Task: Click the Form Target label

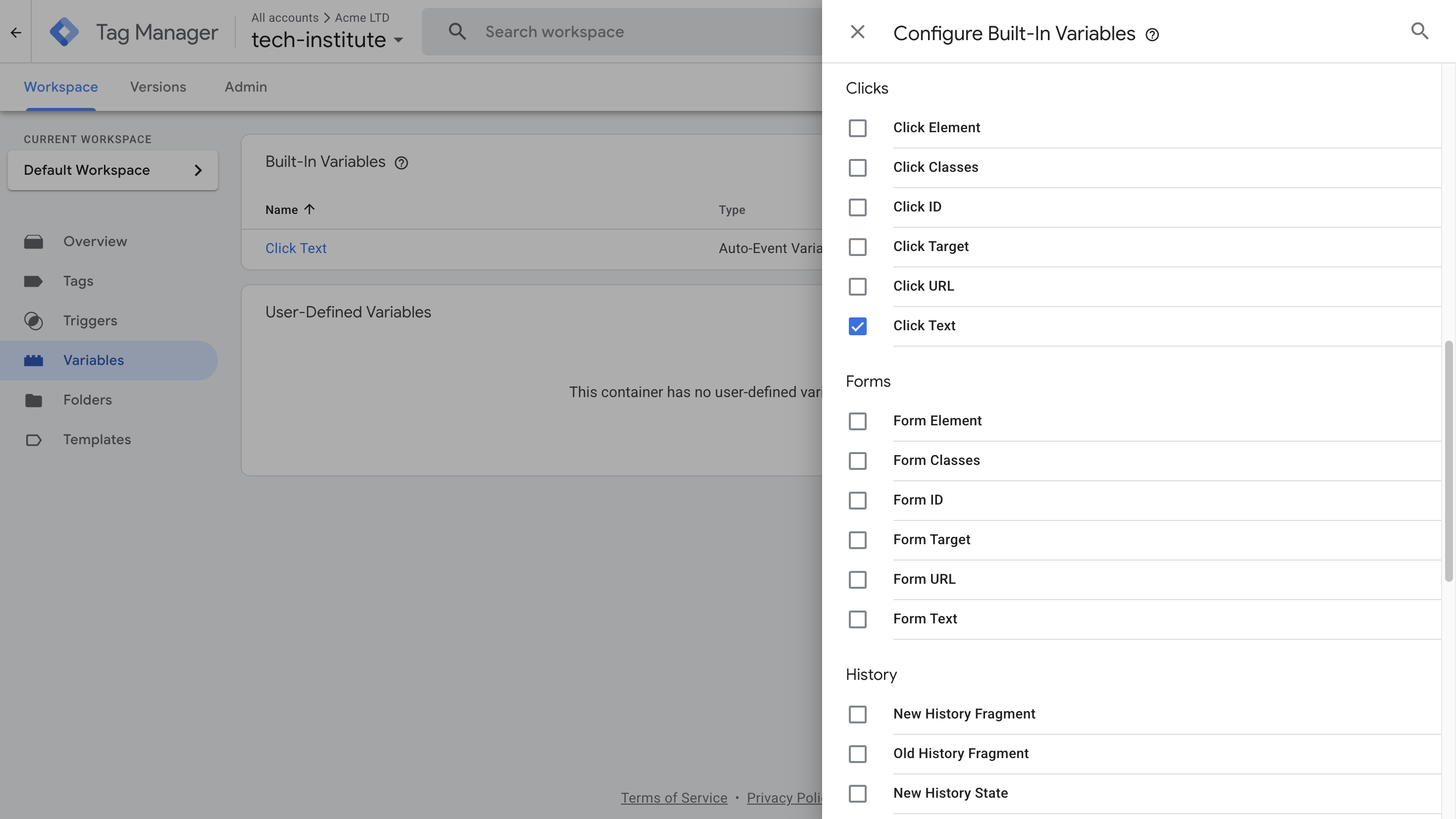Action: [x=932, y=540]
